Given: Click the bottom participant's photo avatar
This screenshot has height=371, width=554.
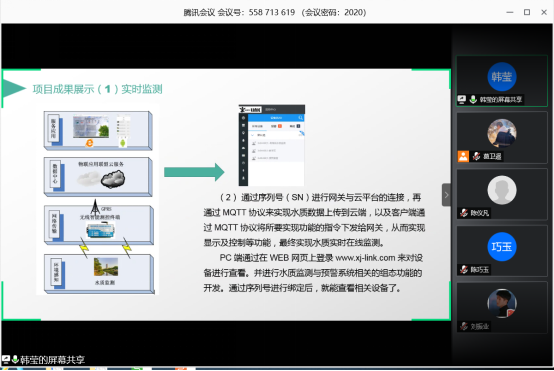Looking at the screenshot, I should [502, 303].
